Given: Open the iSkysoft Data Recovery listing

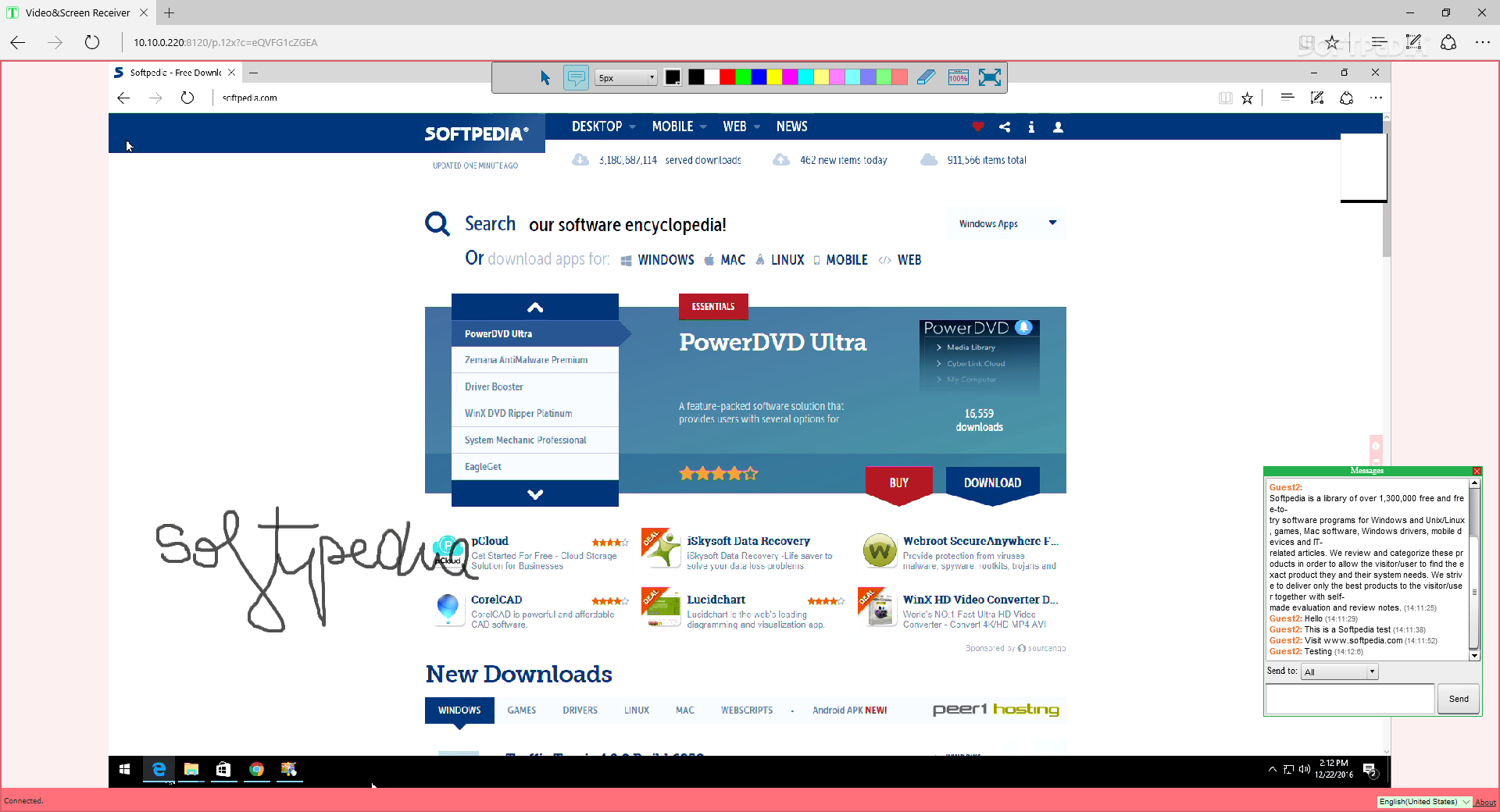Looking at the screenshot, I should click(748, 541).
